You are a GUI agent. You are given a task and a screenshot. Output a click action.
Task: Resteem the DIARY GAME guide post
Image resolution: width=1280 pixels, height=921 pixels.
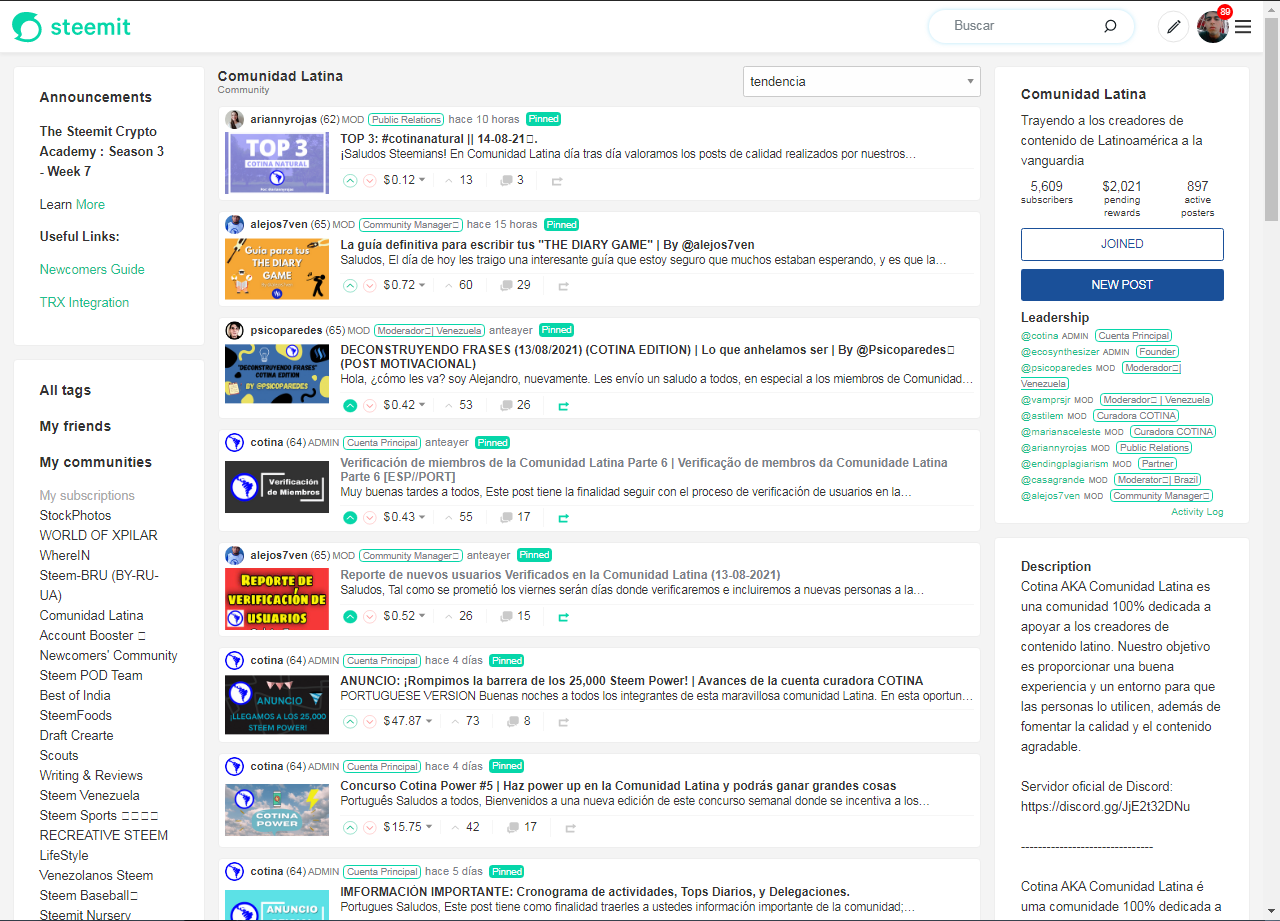coord(564,286)
